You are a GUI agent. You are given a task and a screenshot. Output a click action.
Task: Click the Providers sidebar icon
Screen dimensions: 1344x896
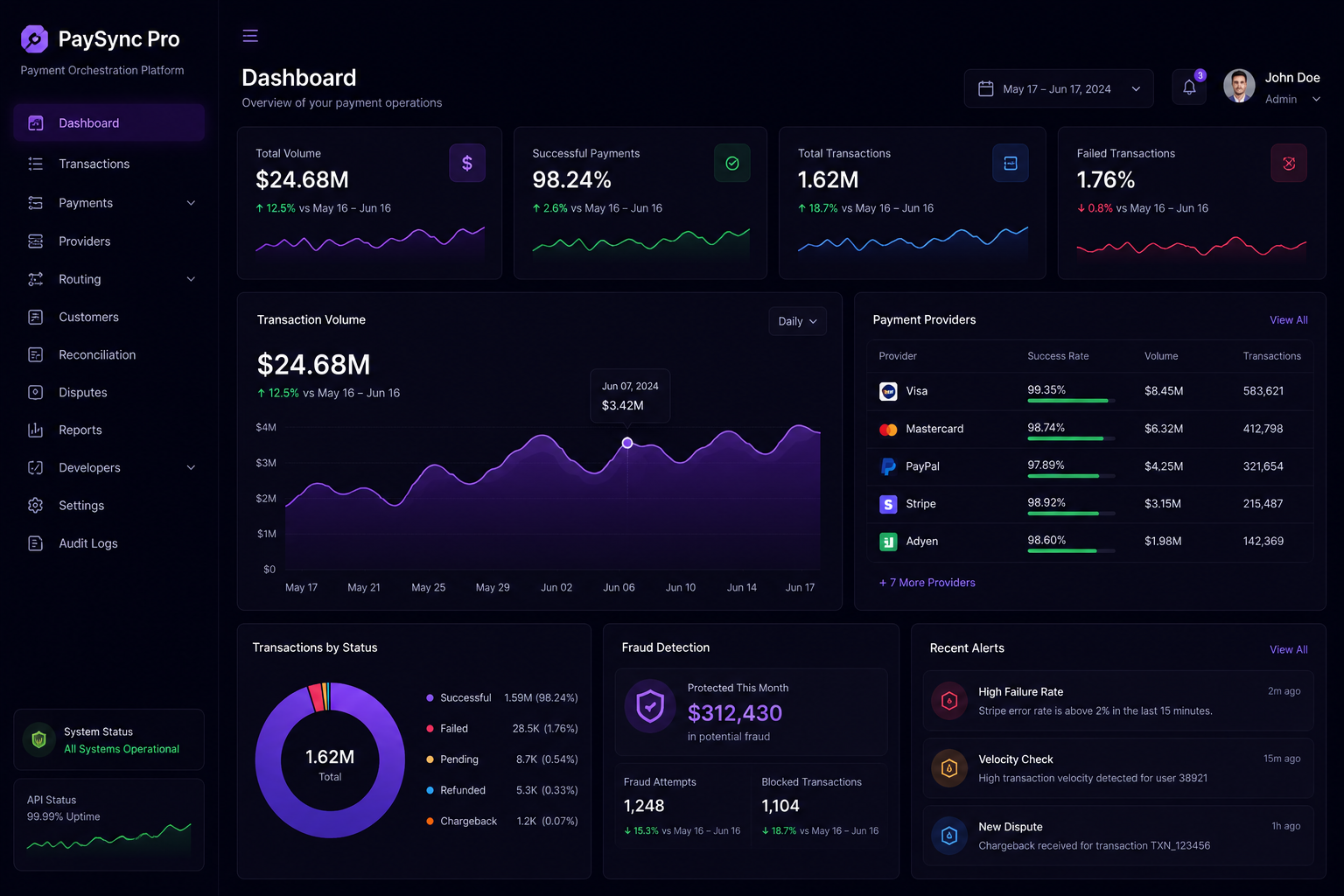(x=35, y=241)
